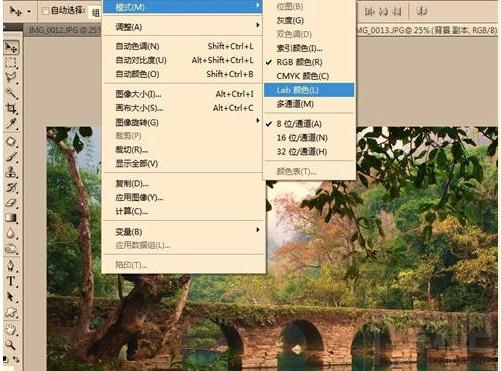501x371 pixels.
Task: Click the auto-align layers icon in options bar
Action: (422, 12)
